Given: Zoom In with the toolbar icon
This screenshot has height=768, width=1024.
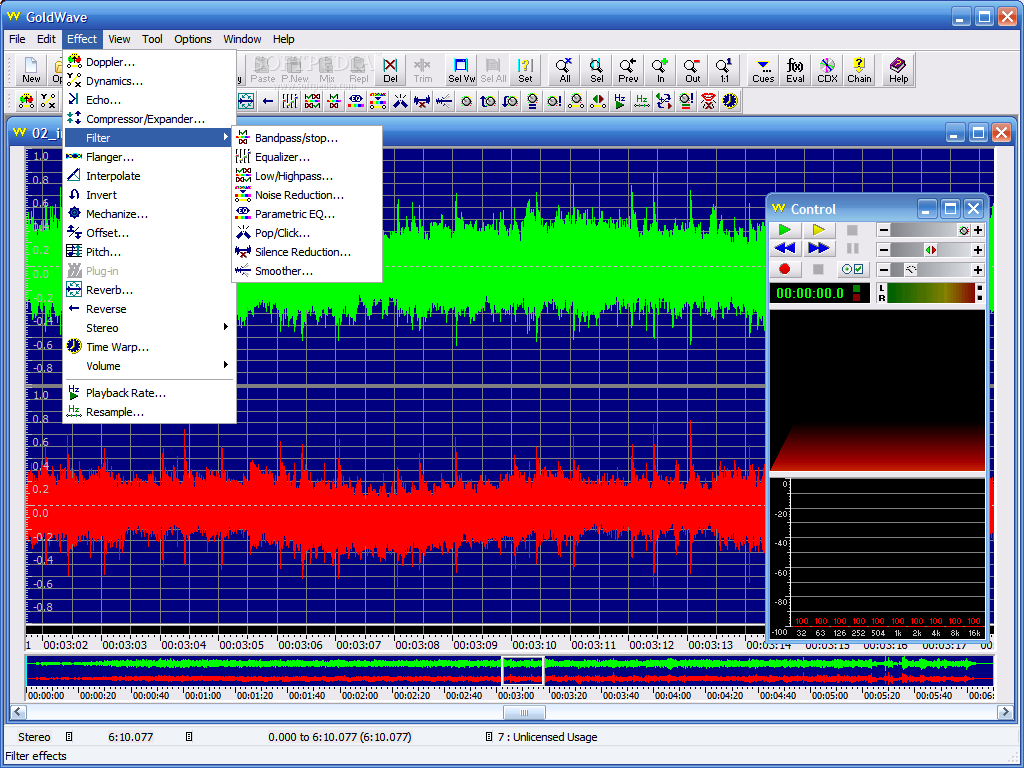Looking at the screenshot, I should tap(660, 70).
